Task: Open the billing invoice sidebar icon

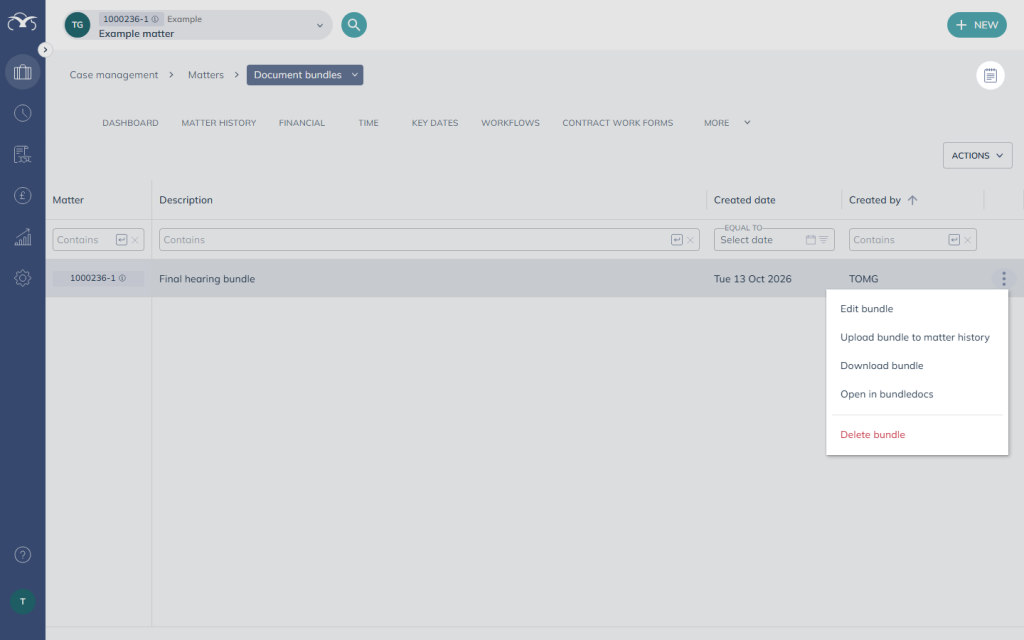Action: (x=23, y=154)
